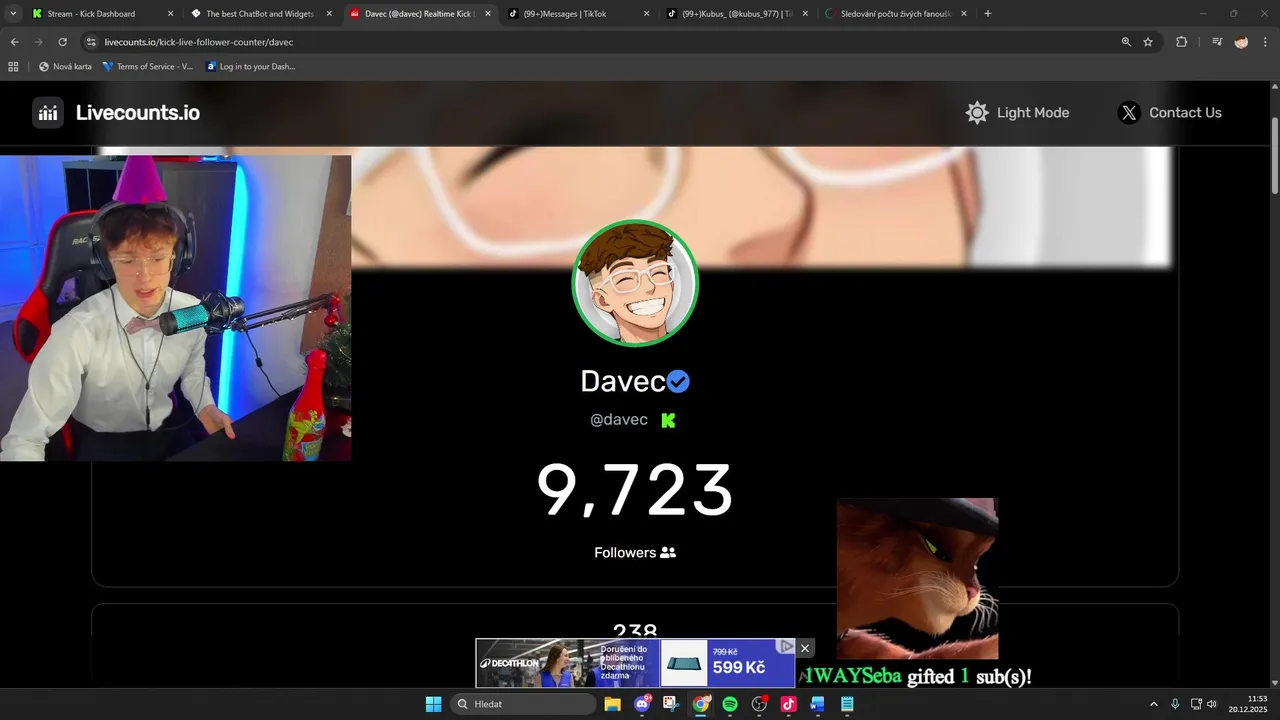Open Notepad from the taskbar
Image resolution: width=1280 pixels, height=720 pixels.
pos(847,704)
